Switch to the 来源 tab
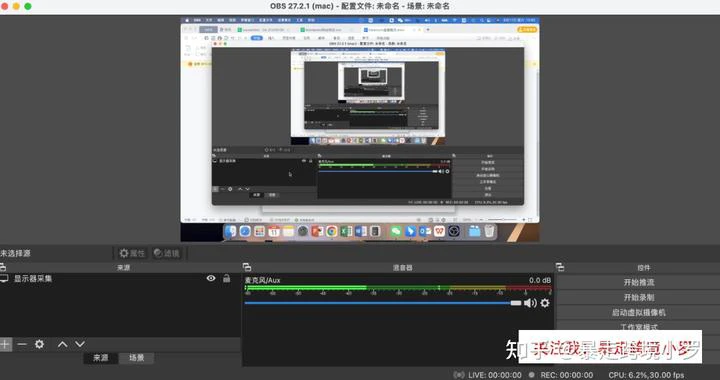Image resolution: width=720 pixels, height=380 pixels. pos(101,358)
